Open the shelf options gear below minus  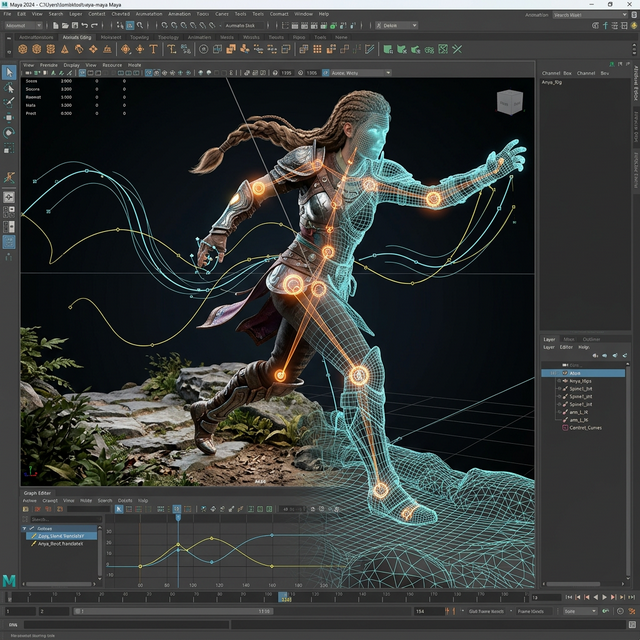(9, 52)
